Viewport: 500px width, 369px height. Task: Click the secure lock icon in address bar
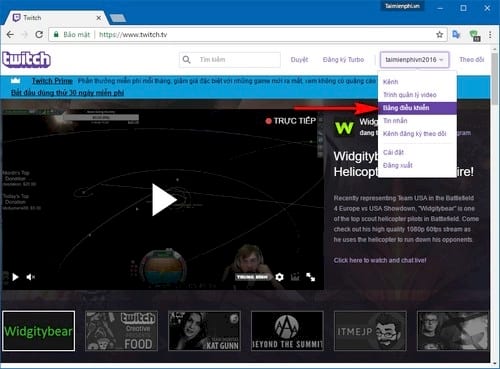point(56,35)
